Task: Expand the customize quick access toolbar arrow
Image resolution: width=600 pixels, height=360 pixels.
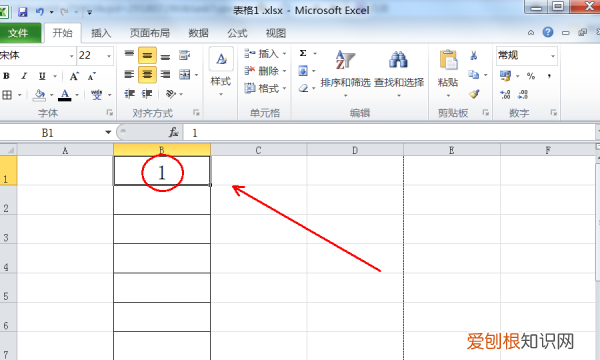Action: (90, 12)
